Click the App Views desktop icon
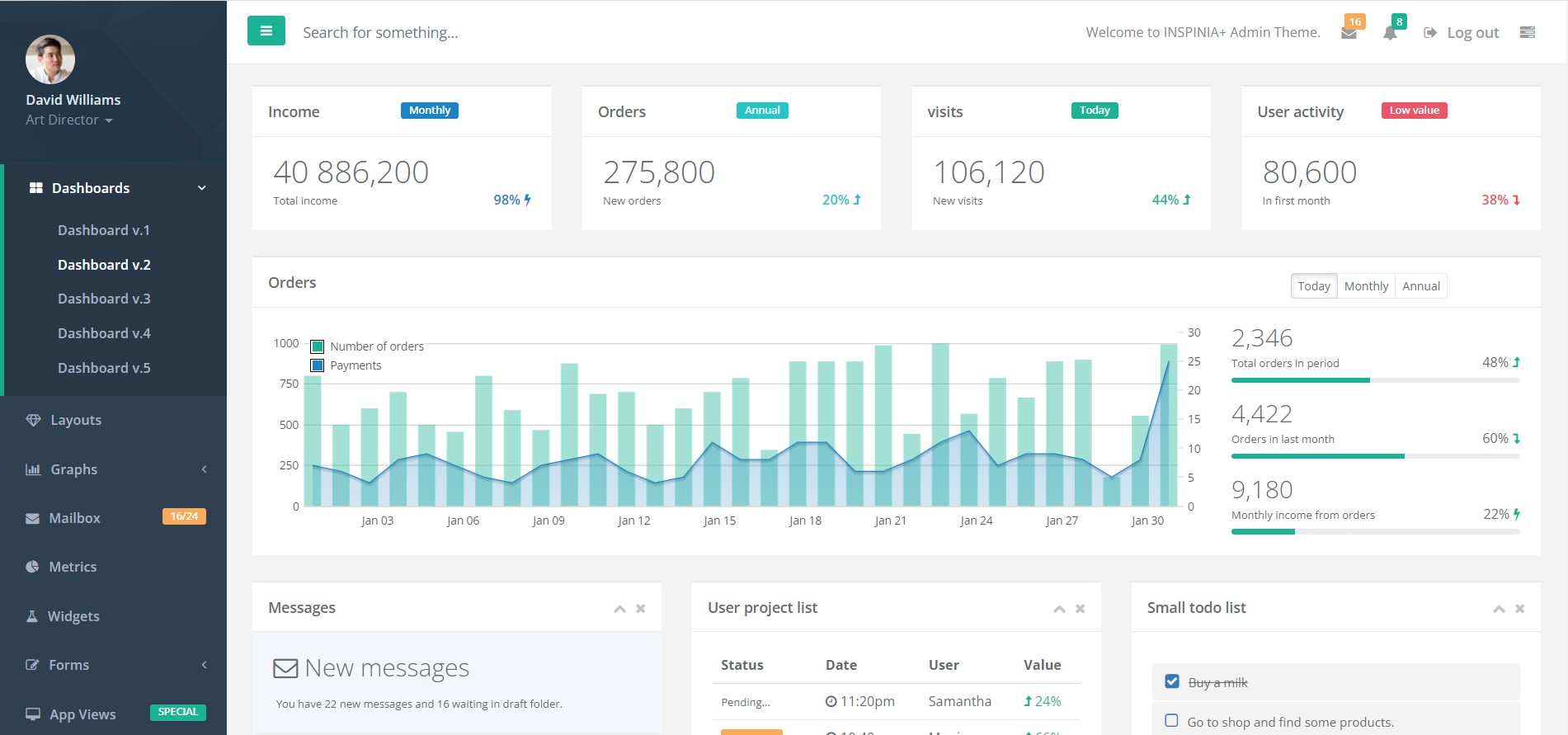The height and width of the screenshot is (735, 1568). click(33, 714)
